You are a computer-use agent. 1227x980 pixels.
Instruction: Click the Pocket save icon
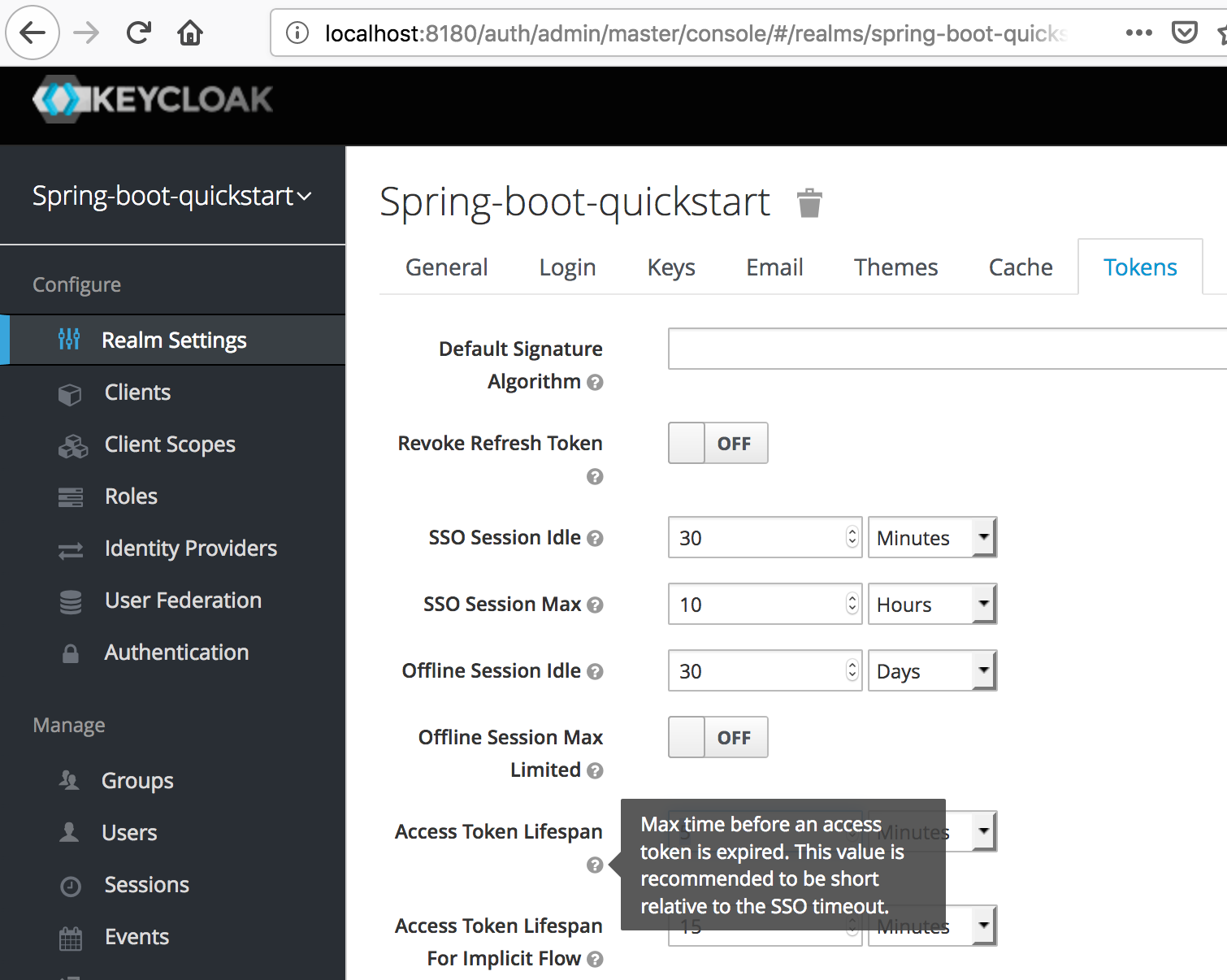1185,33
